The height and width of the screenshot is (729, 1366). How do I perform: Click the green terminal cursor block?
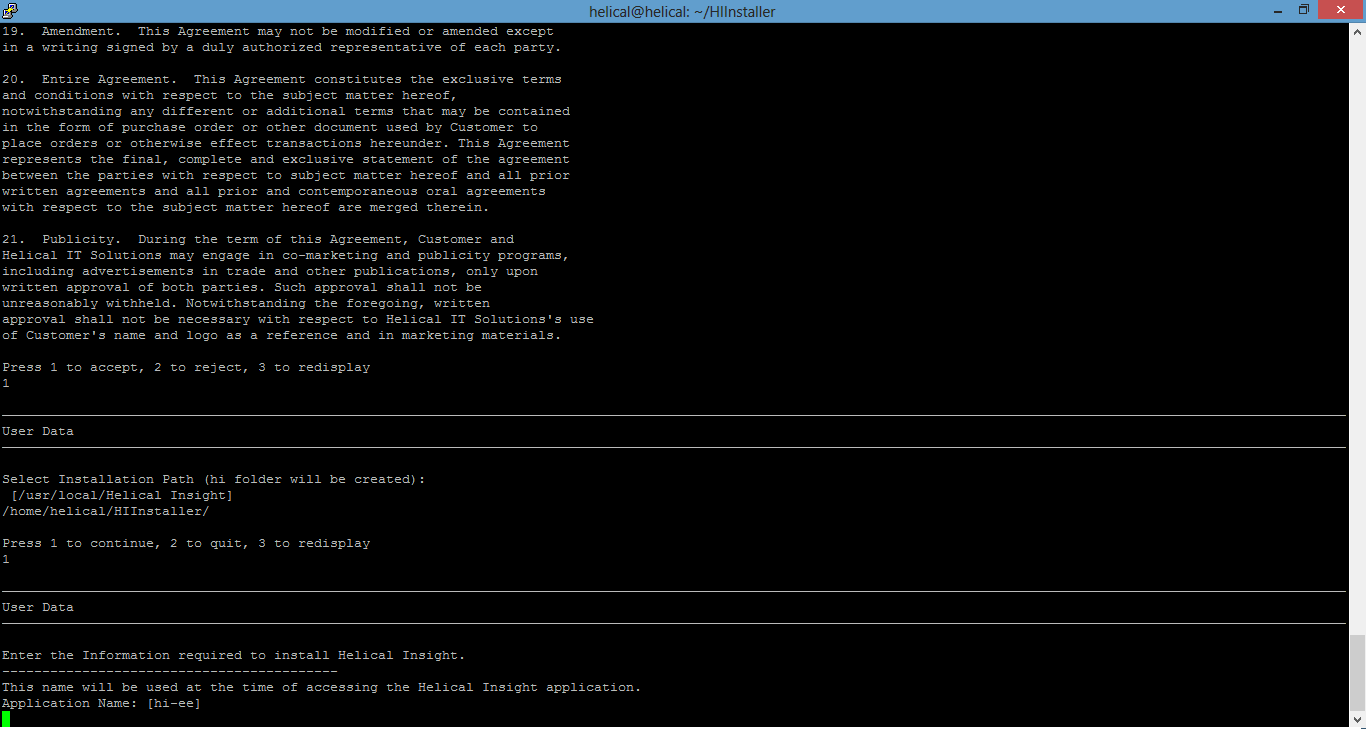click(6, 719)
